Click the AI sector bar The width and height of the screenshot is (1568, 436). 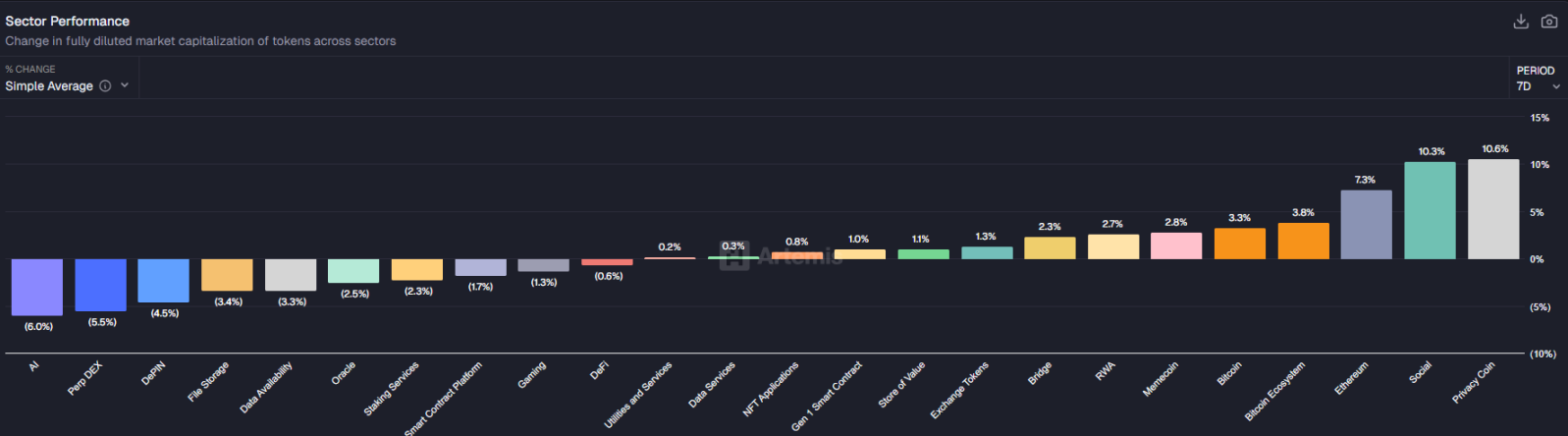pyautogui.click(x=36, y=287)
